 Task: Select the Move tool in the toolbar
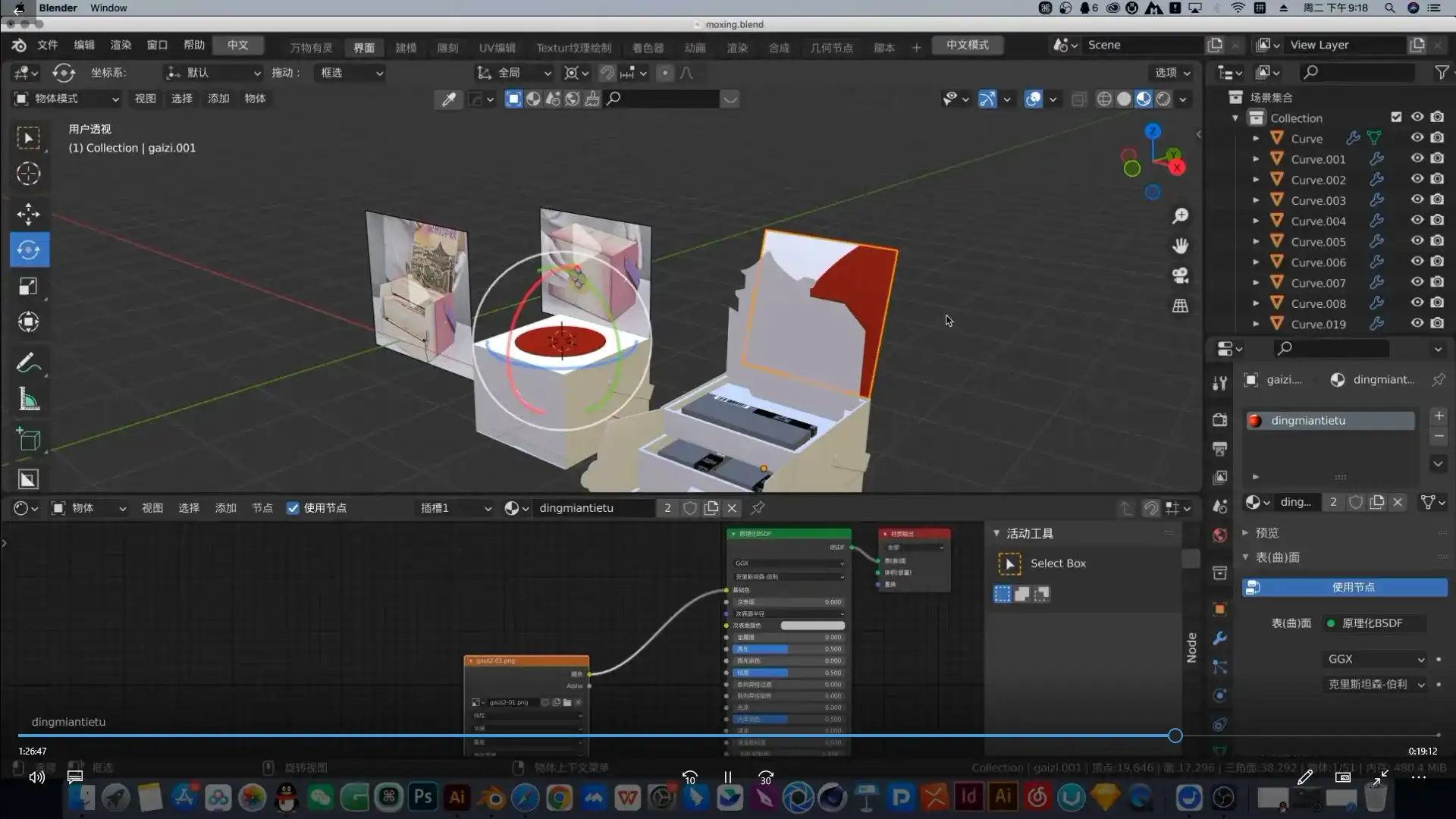tap(28, 214)
